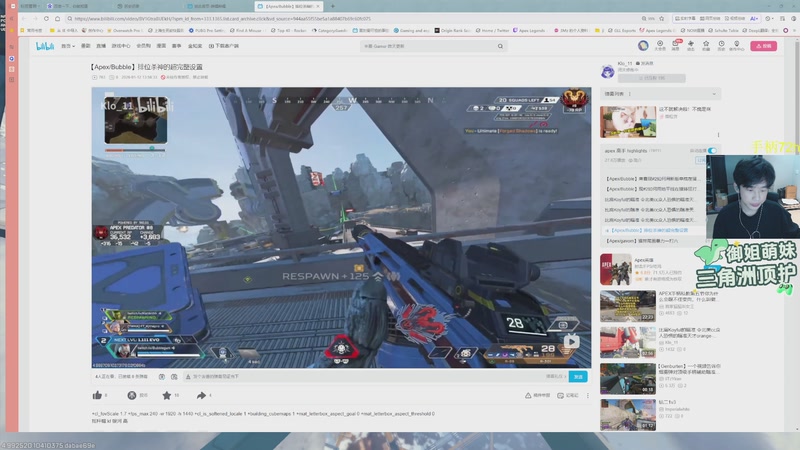Open the active Apex/Bubble browser tab
This screenshot has width=800, height=450.
click(x=288, y=6)
